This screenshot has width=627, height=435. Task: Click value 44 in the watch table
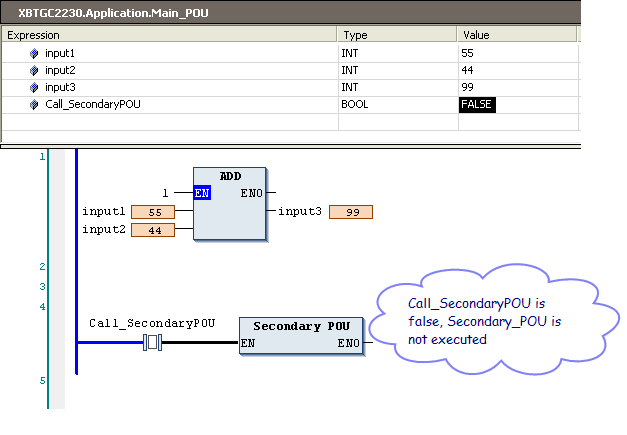click(467, 70)
